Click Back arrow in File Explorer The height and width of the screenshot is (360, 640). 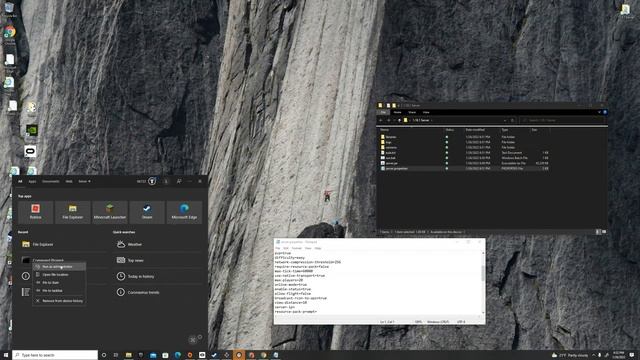pos(381,120)
